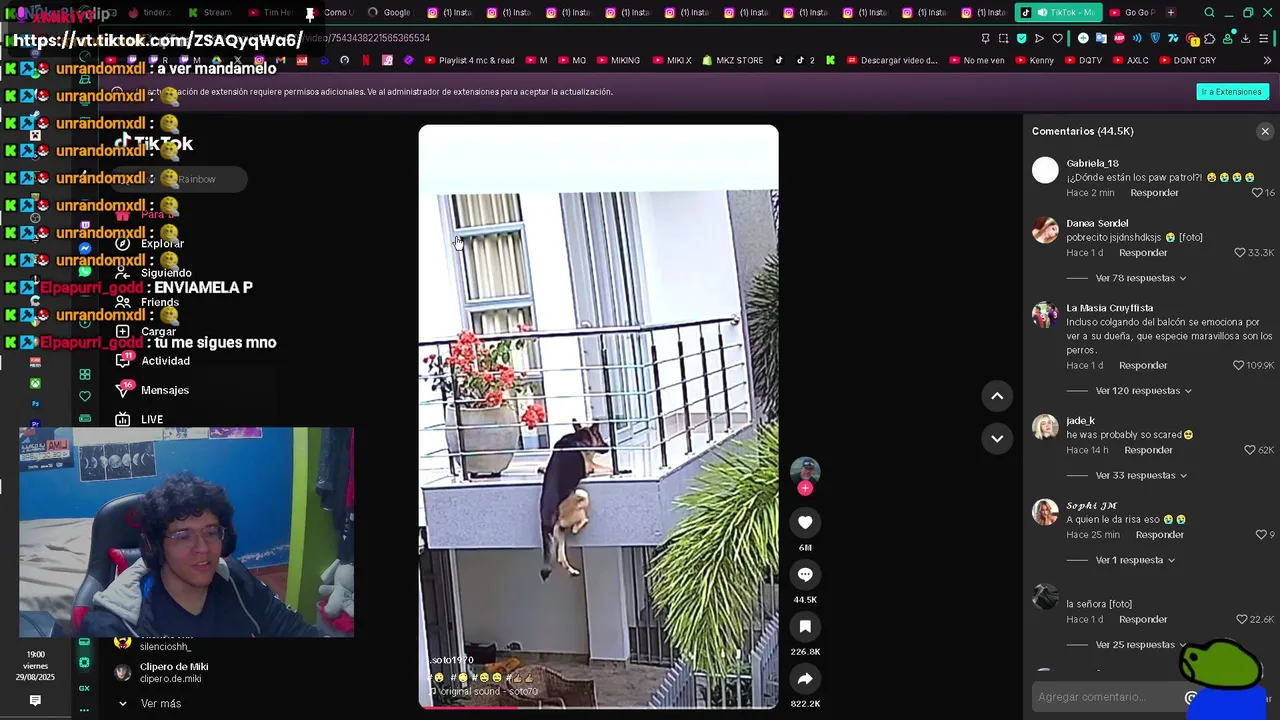This screenshot has width=1280, height=720.
Task: Open Danea Sendel's profile avatar
Action: coord(1045,230)
